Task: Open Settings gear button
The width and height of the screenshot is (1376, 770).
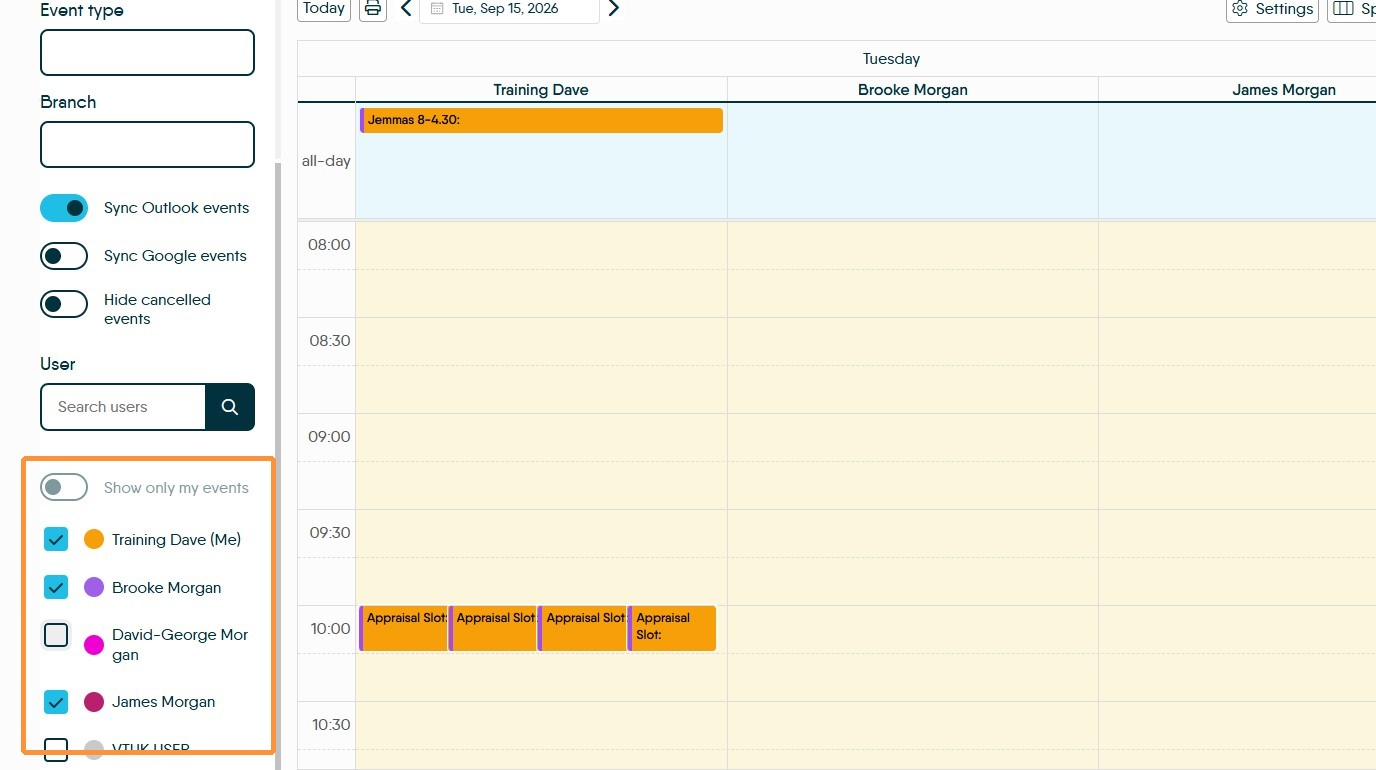Action: tap(1273, 9)
